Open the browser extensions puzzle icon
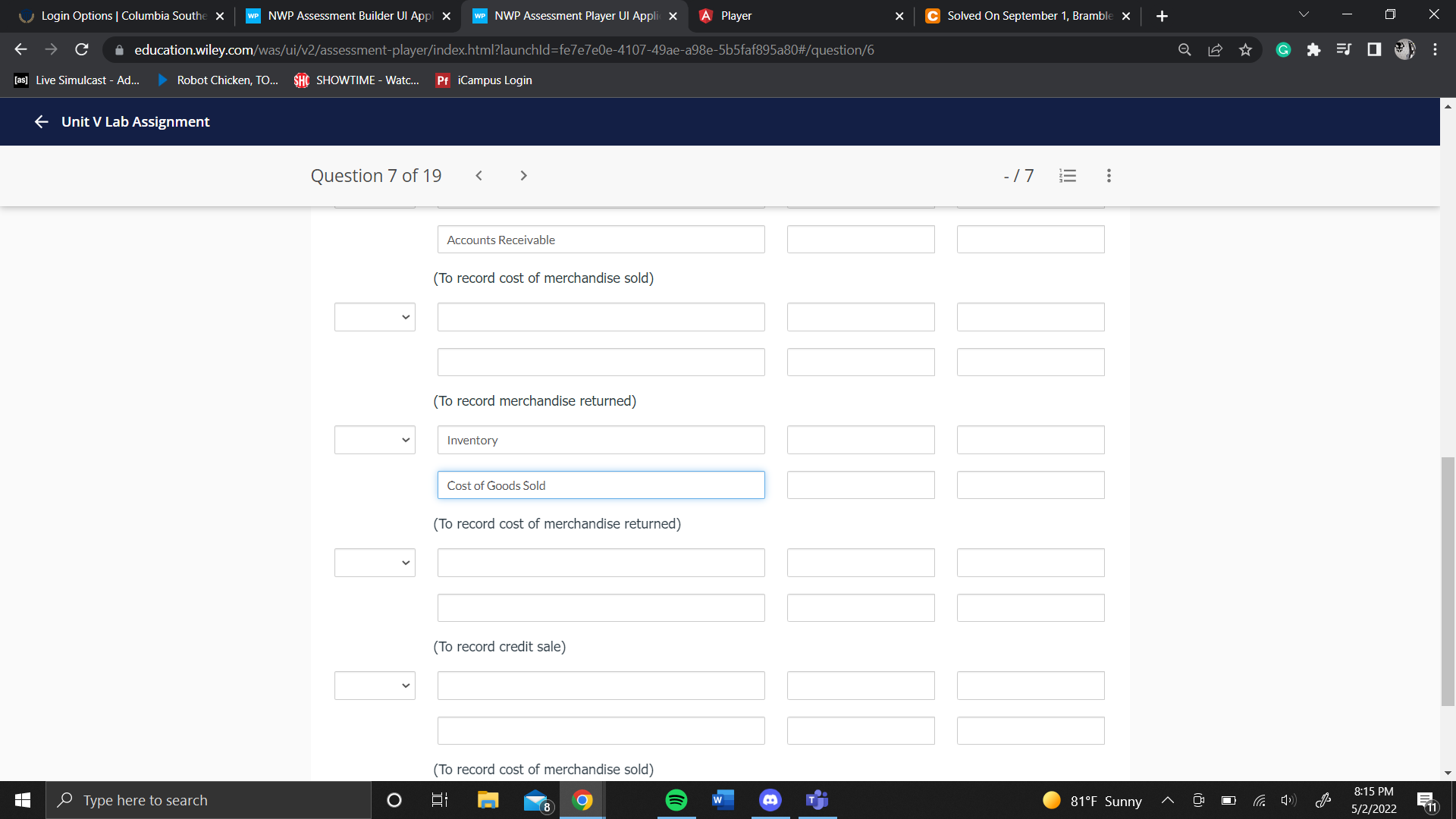Viewport: 1456px width, 819px height. point(1314,49)
